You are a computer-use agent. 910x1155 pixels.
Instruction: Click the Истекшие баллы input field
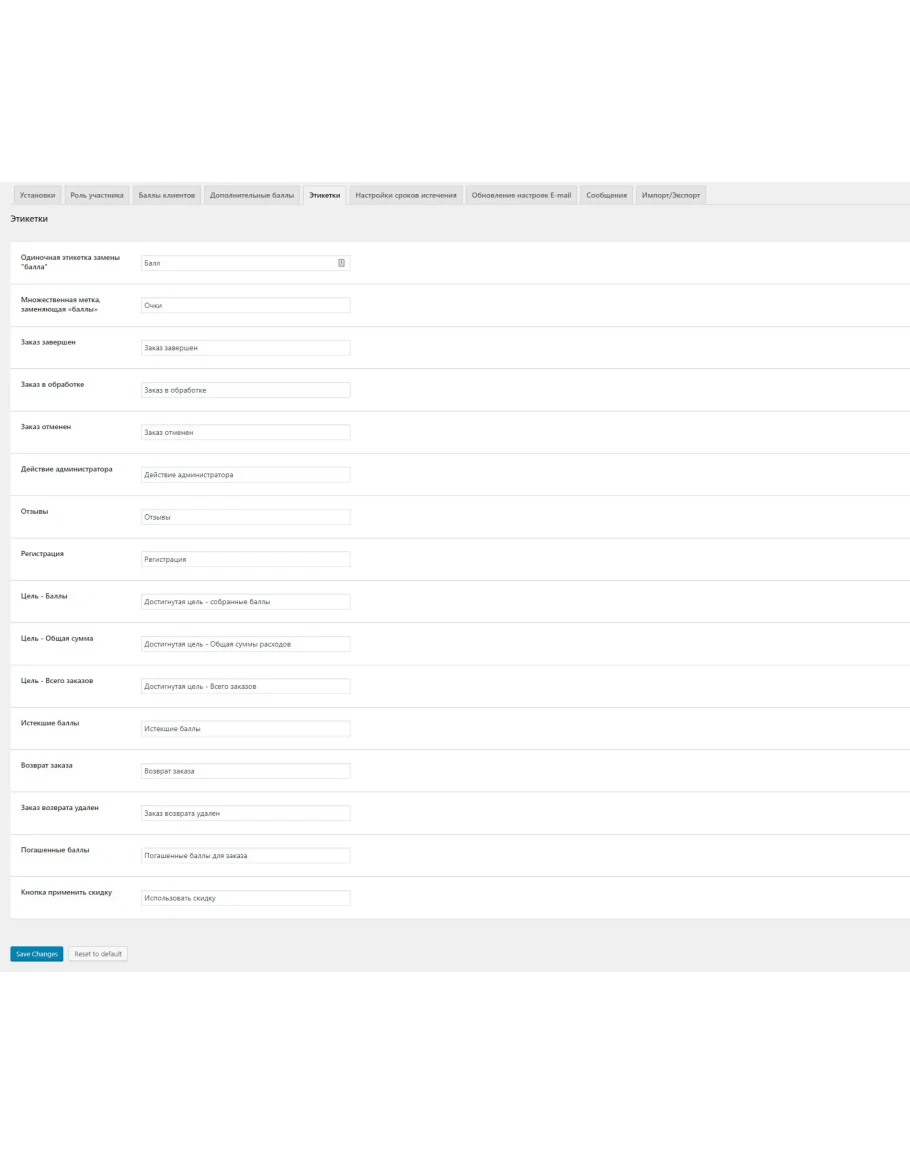tap(245, 729)
